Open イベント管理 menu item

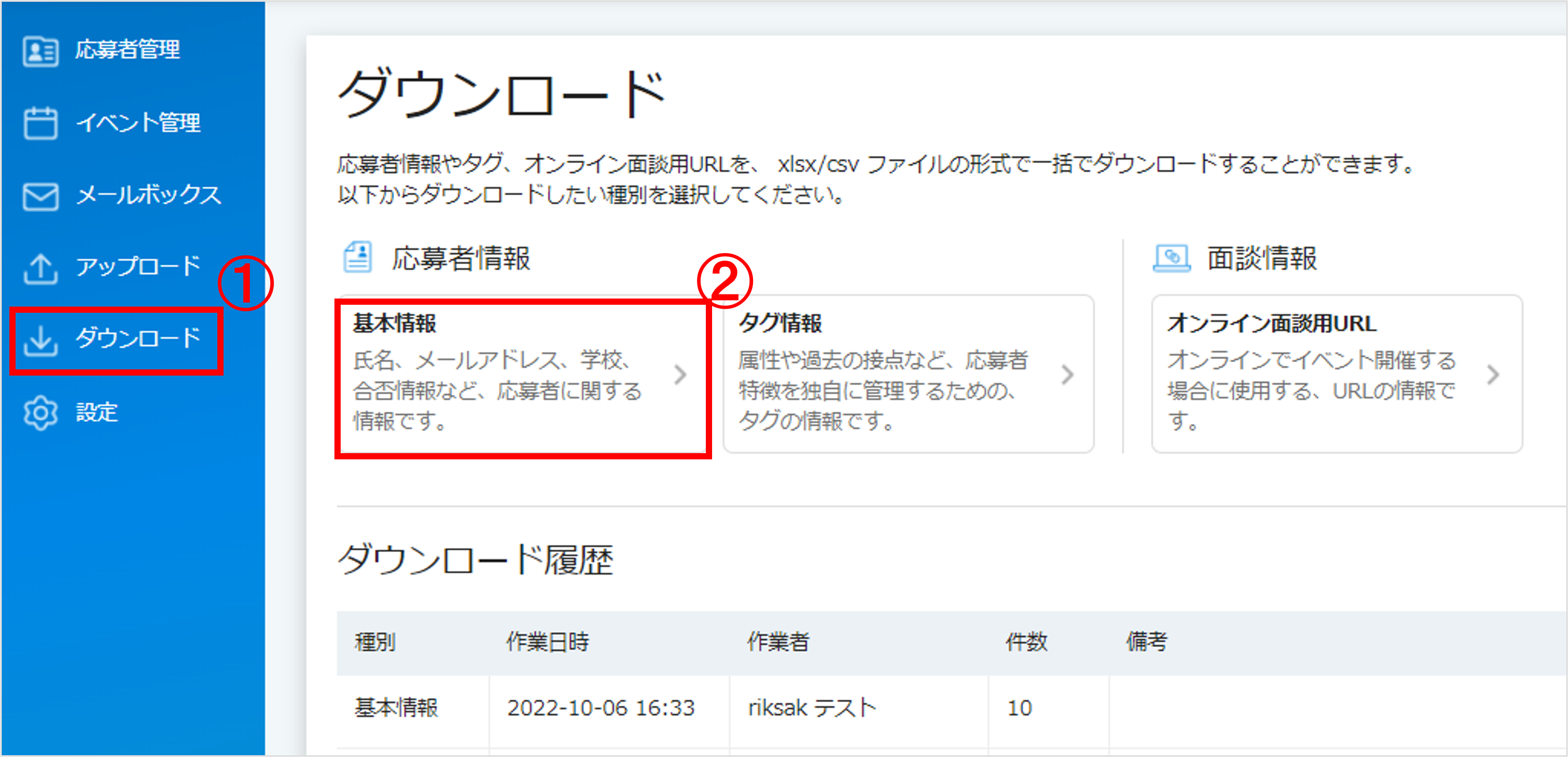(138, 123)
